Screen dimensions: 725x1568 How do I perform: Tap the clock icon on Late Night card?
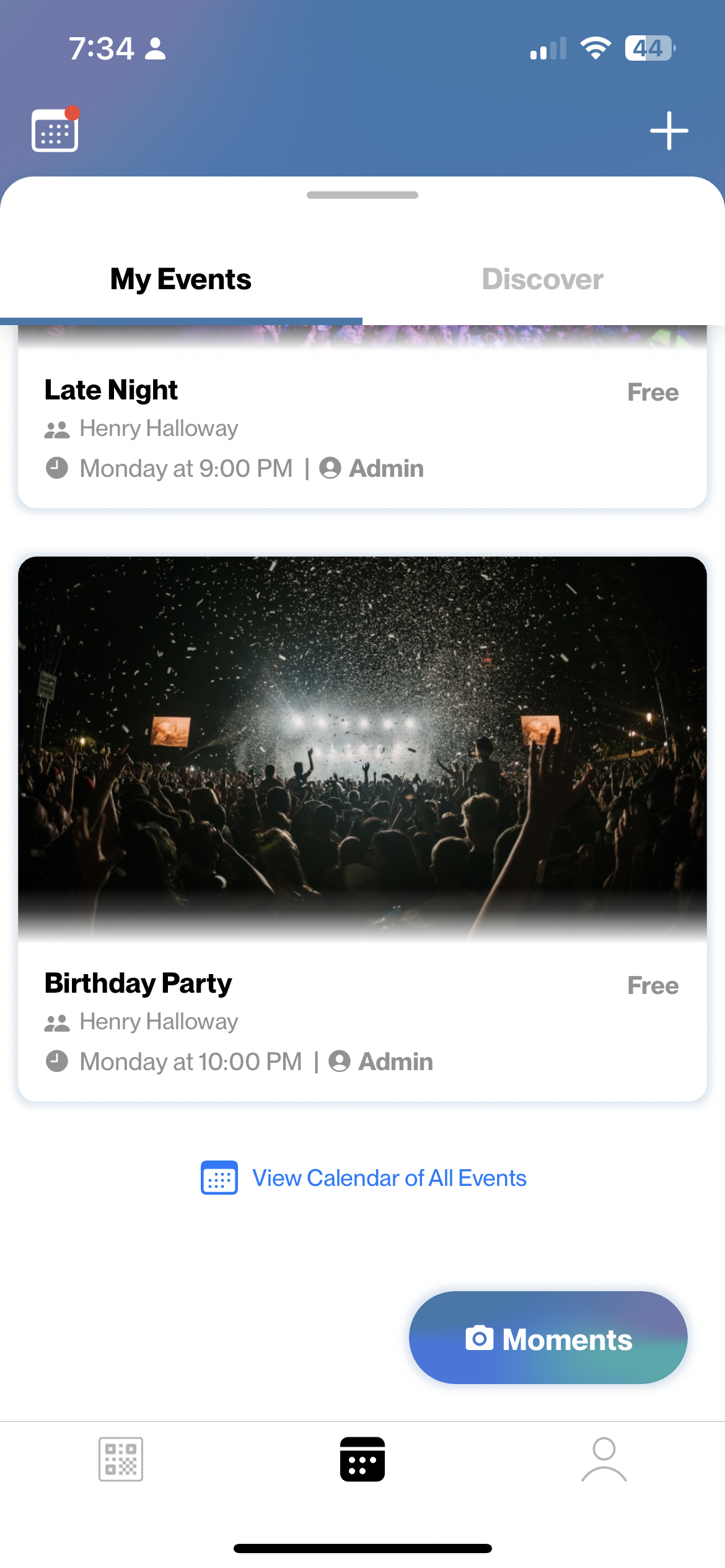click(57, 468)
